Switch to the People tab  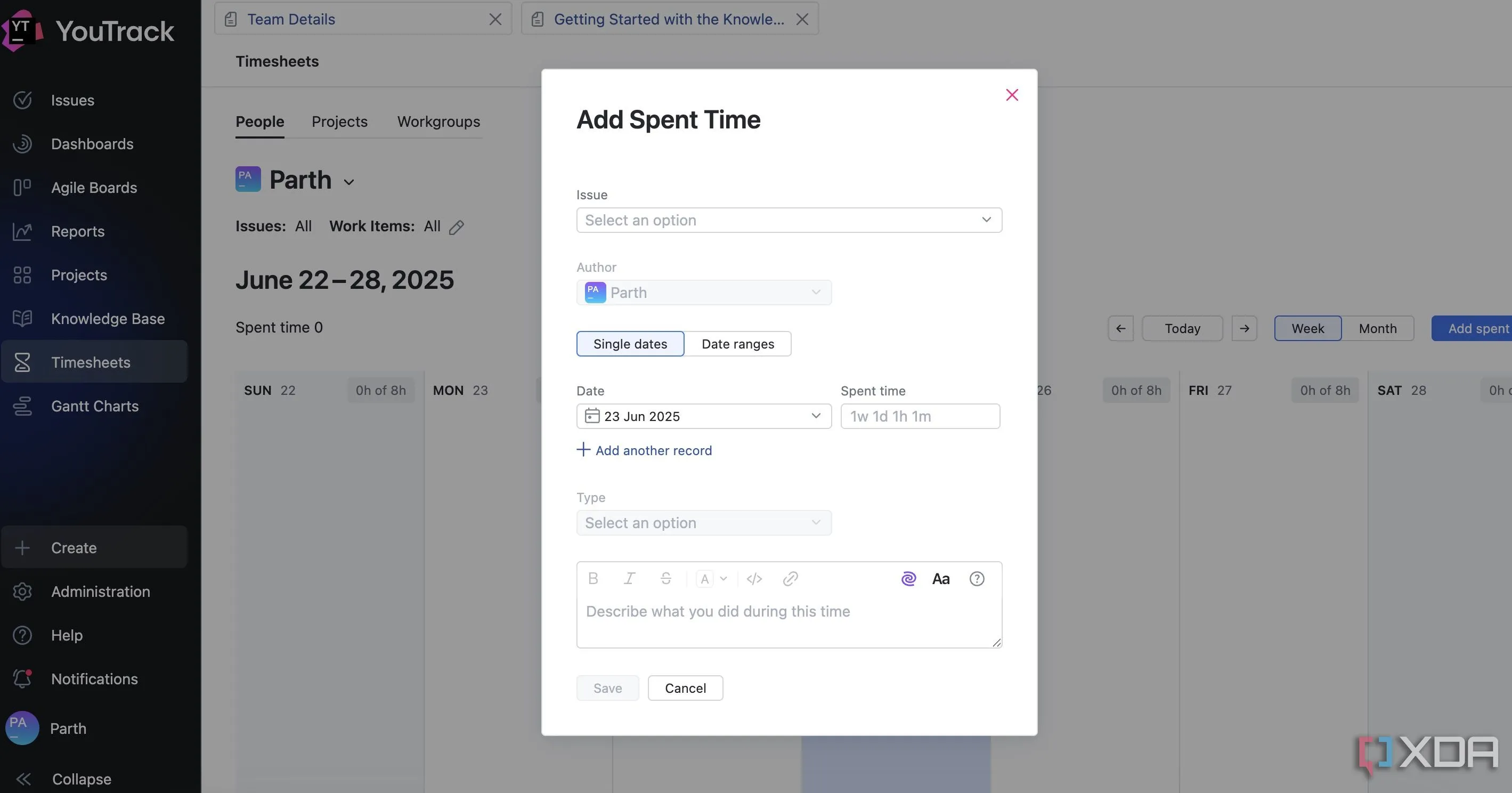point(259,122)
